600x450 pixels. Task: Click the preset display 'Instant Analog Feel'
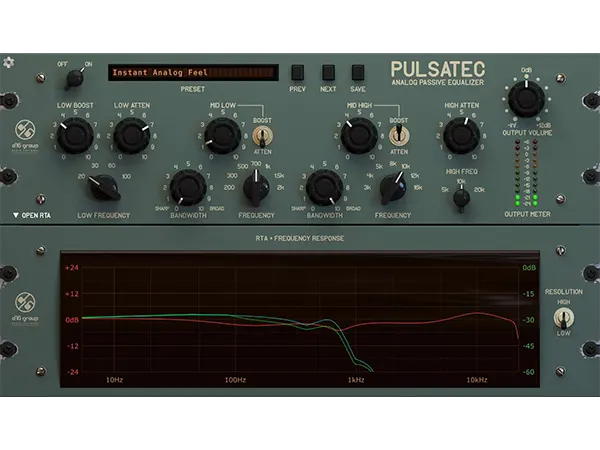pyautogui.click(x=193, y=72)
